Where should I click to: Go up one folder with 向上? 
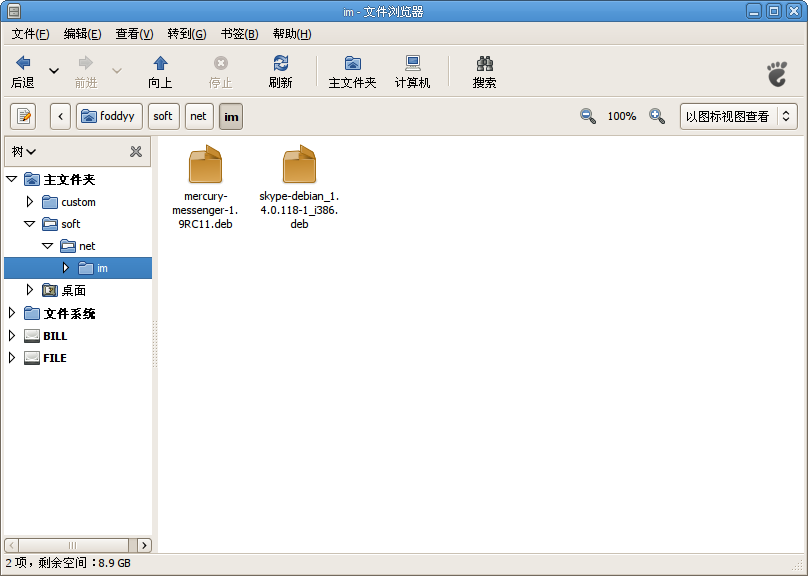(x=160, y=71)
